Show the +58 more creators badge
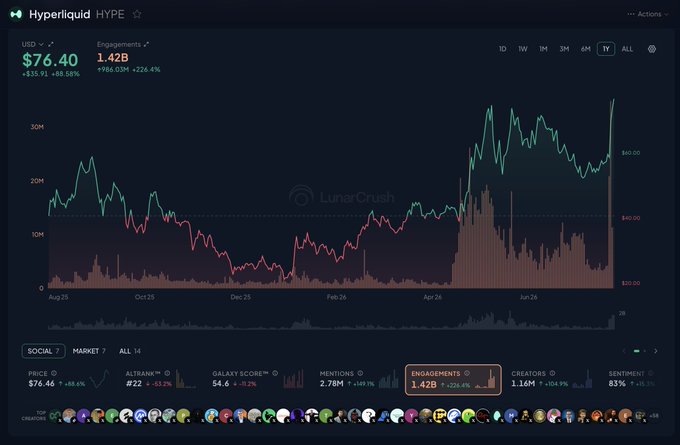This screenshot has height=445, width=680. tap(654, 416)
